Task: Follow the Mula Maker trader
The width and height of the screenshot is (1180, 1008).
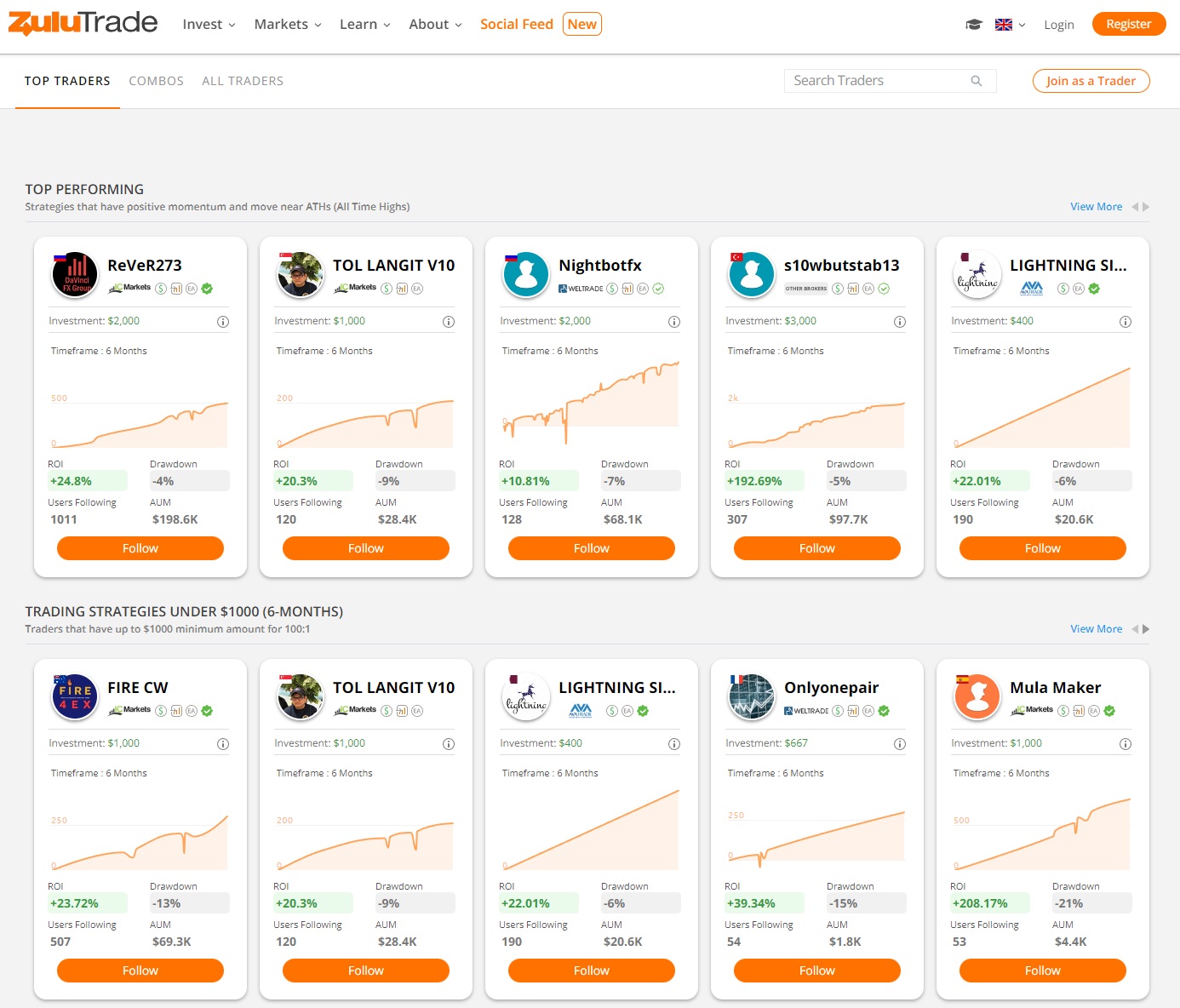Action: point(1043,971)
